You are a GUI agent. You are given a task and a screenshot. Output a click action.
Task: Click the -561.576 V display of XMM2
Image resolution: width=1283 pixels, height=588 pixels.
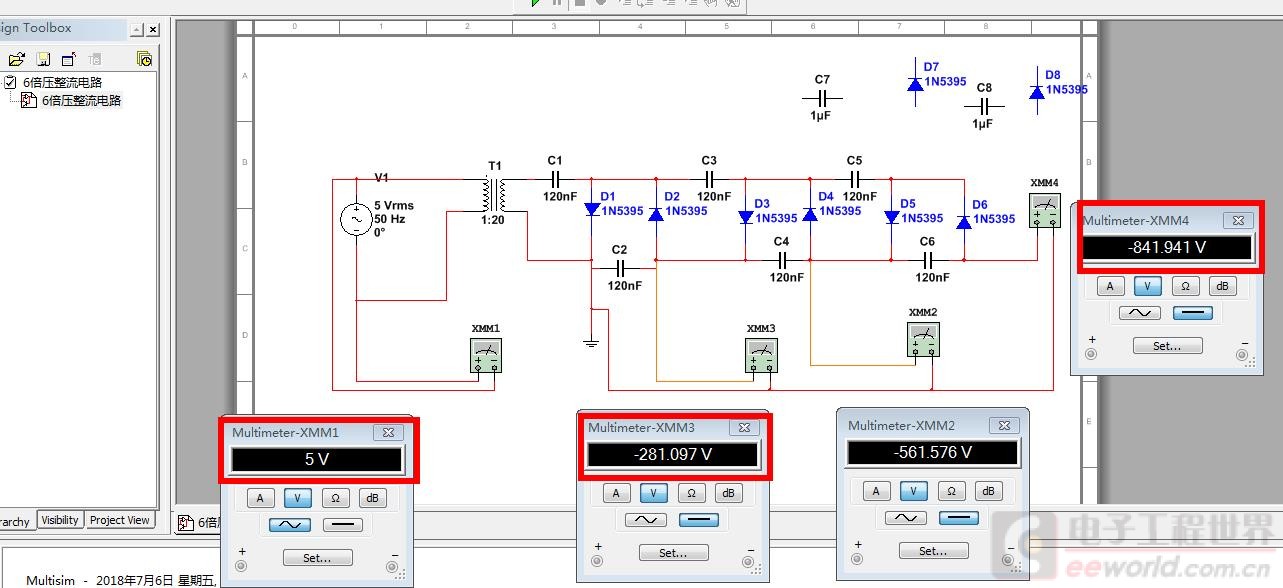(932, 452)
